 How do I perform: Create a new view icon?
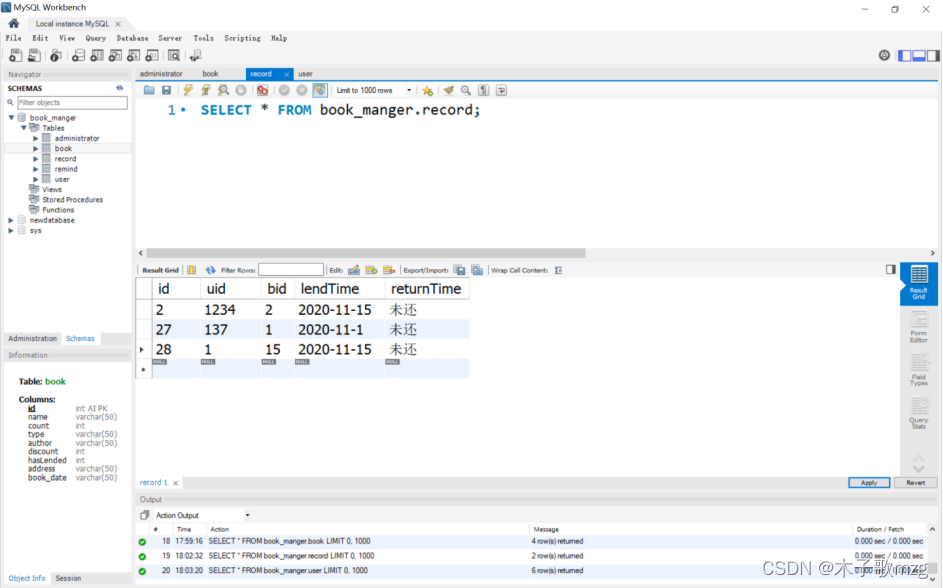coord(115,55)
